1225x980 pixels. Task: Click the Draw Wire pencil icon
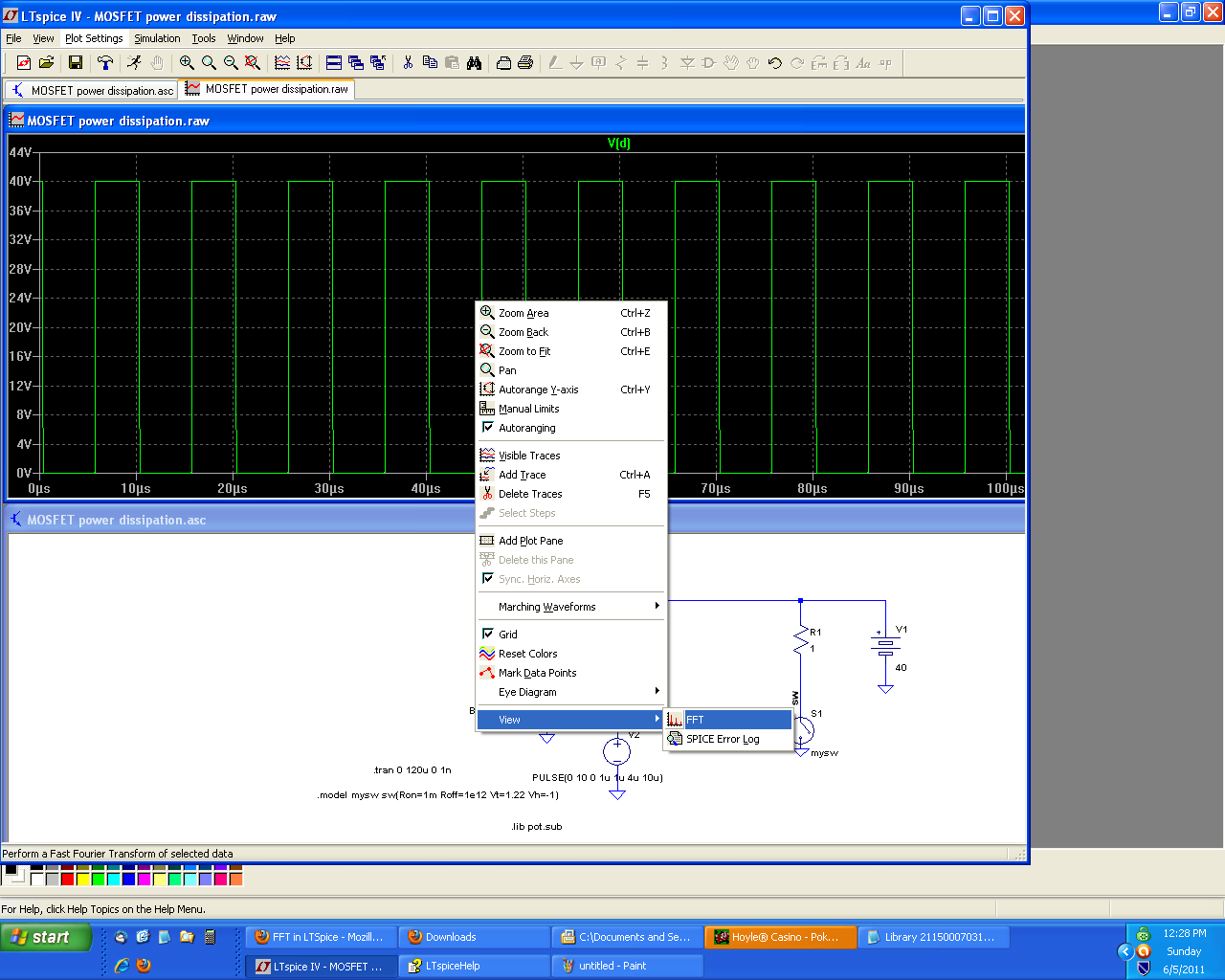tap(555, 63)
